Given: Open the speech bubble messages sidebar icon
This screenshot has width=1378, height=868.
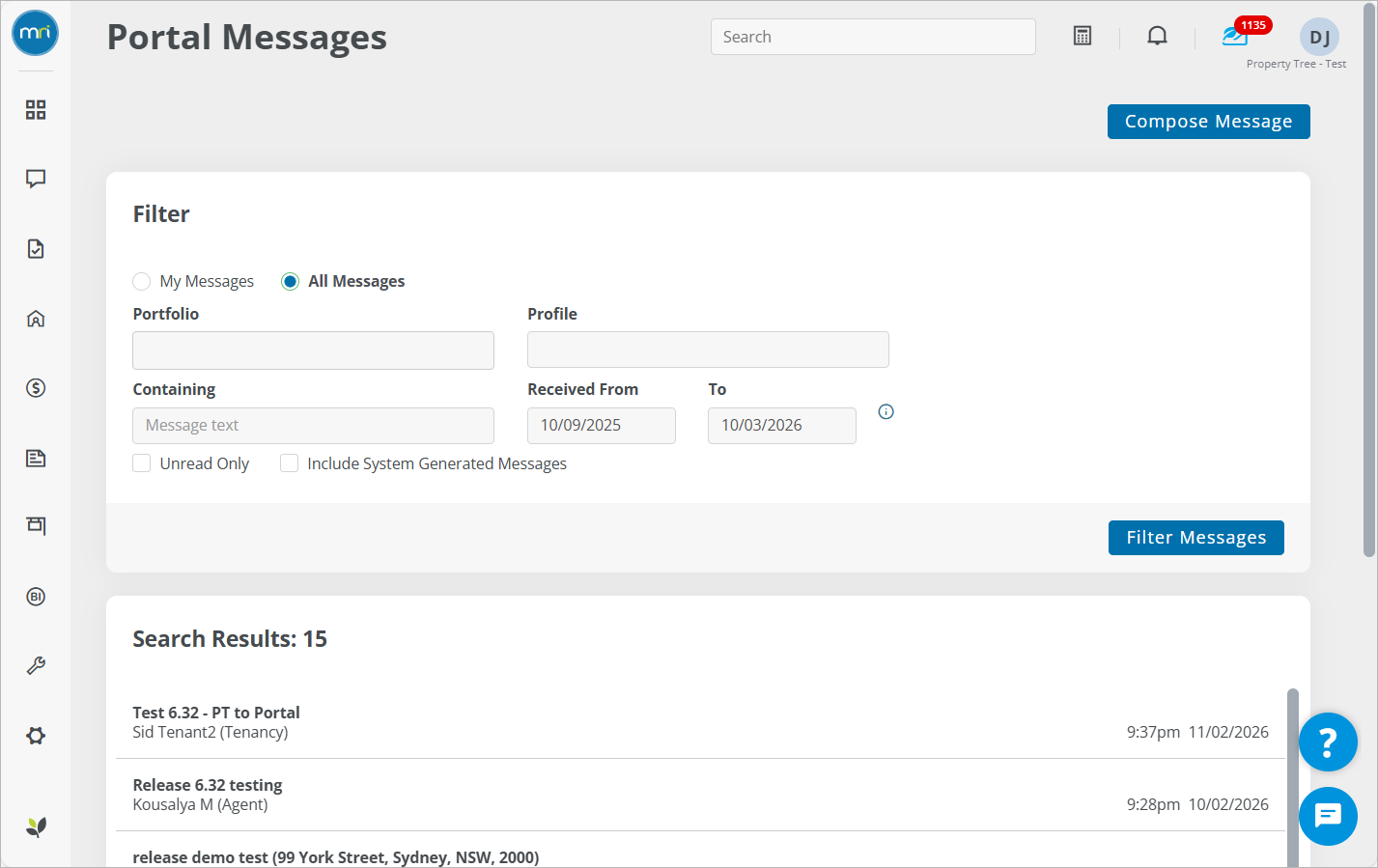Looking at the screenshot, I should point(36,179).
